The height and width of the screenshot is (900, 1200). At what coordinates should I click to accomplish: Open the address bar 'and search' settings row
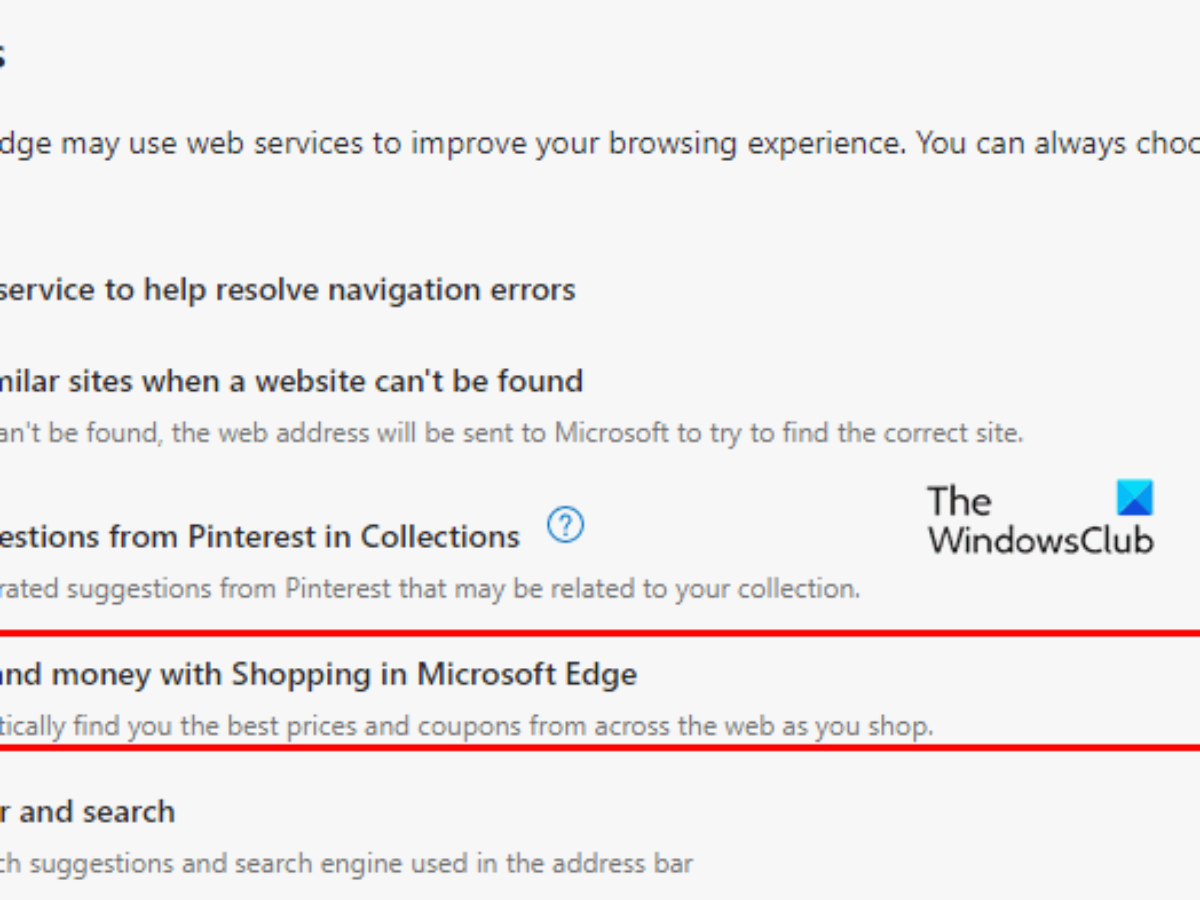(88, 811)
